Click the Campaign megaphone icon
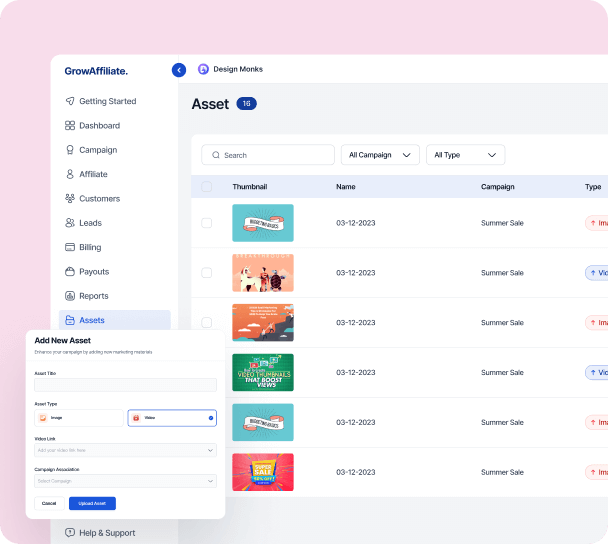Image resolution: width=608 pixels, height=544 pixels. [x=70, y=150]
